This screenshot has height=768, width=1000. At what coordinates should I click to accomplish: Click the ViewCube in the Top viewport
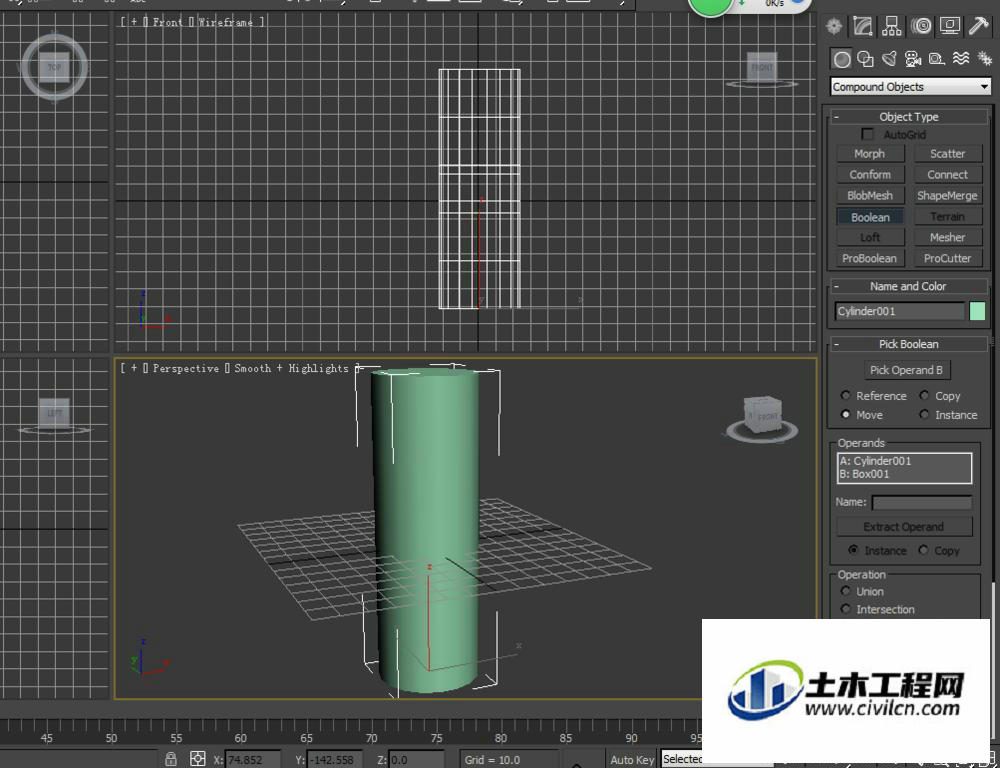(x=54, y=67)
